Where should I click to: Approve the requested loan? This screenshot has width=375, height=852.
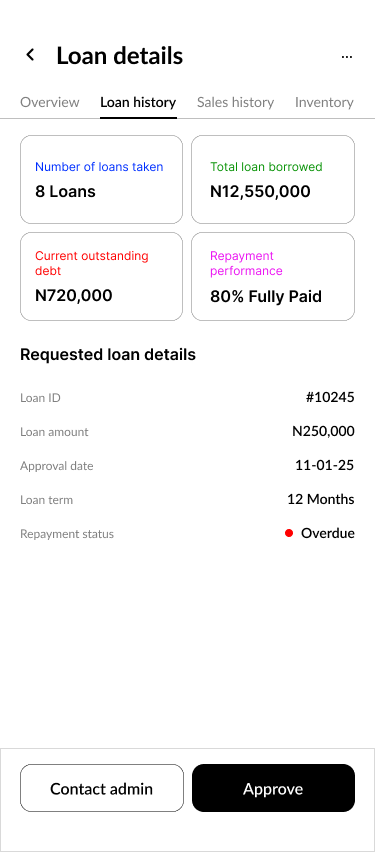coord(273,788)
